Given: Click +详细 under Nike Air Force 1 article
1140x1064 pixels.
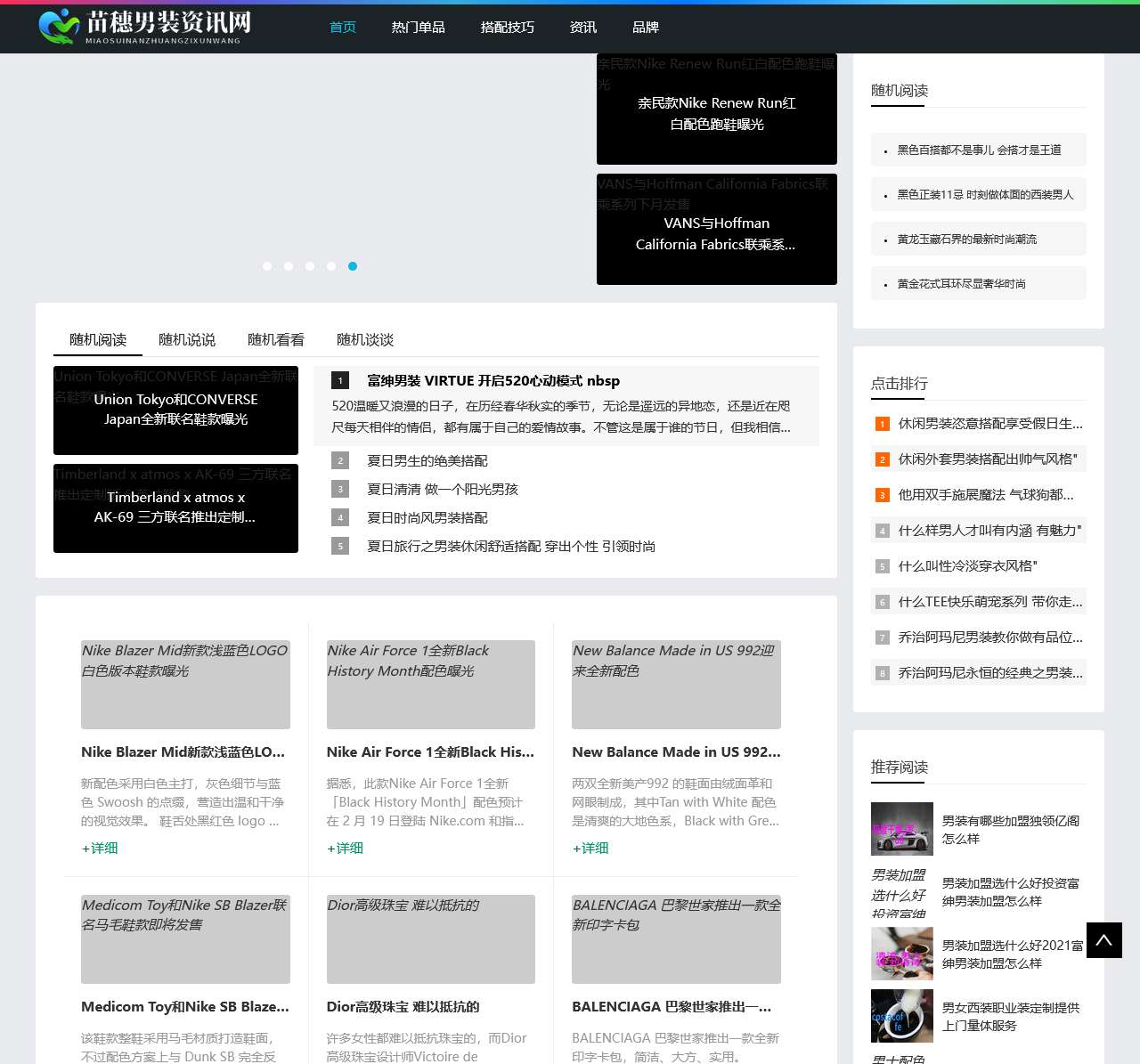Looking at the screenshot, I should [x=345, y=848].
